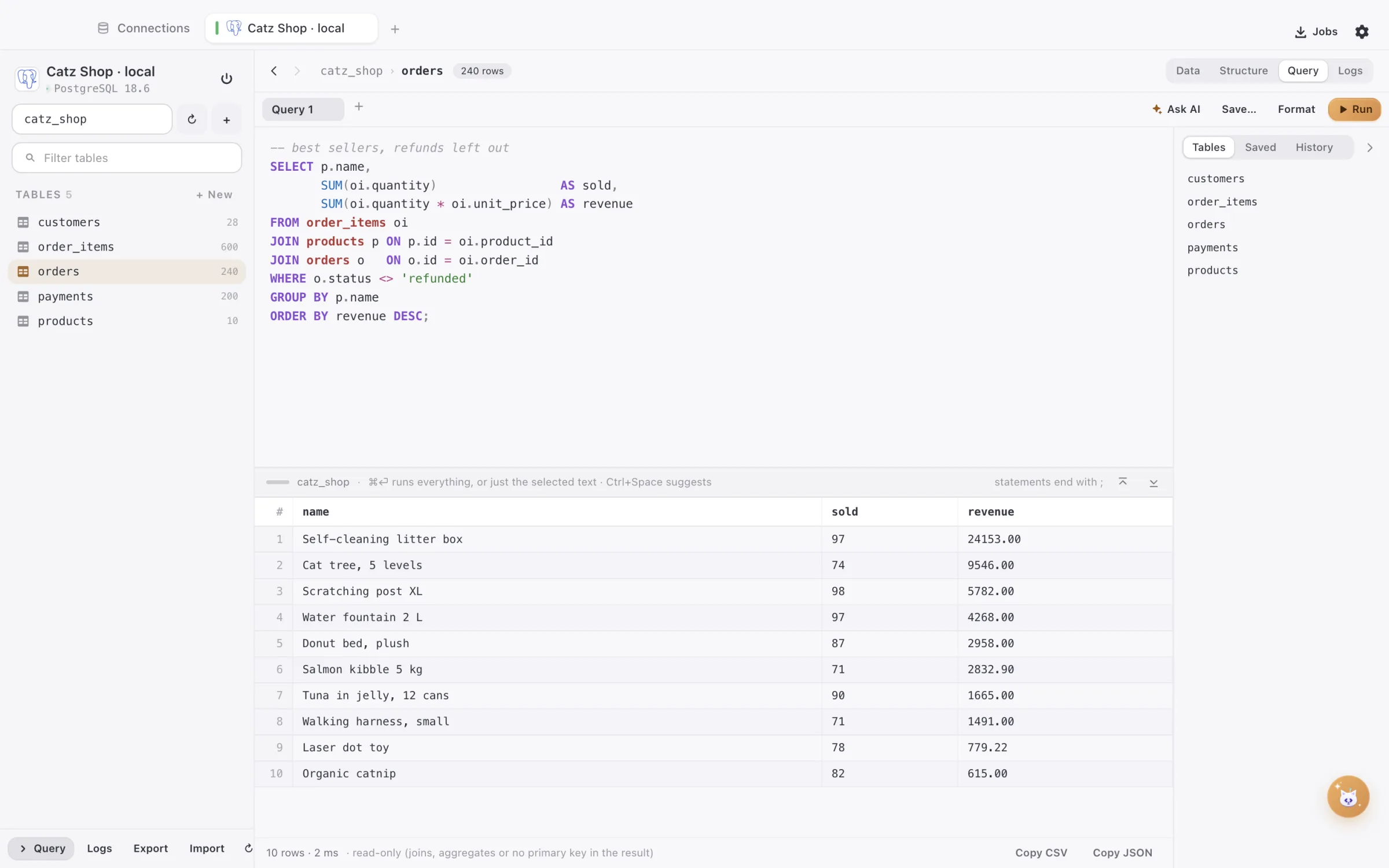
Task: Add a new query tab
Action: coord(359,106)
